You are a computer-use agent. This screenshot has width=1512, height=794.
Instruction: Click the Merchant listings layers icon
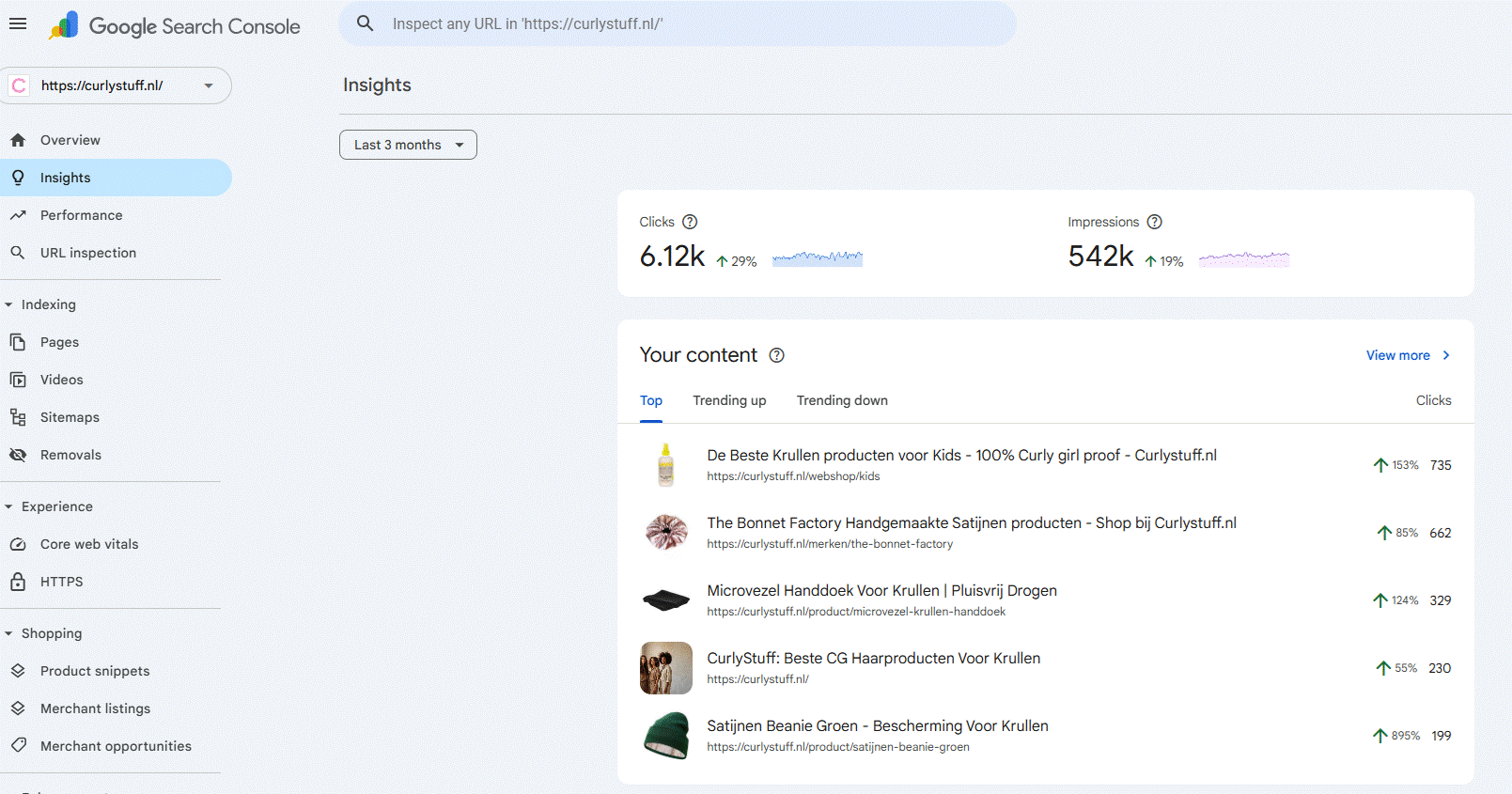tap(18, 708)
